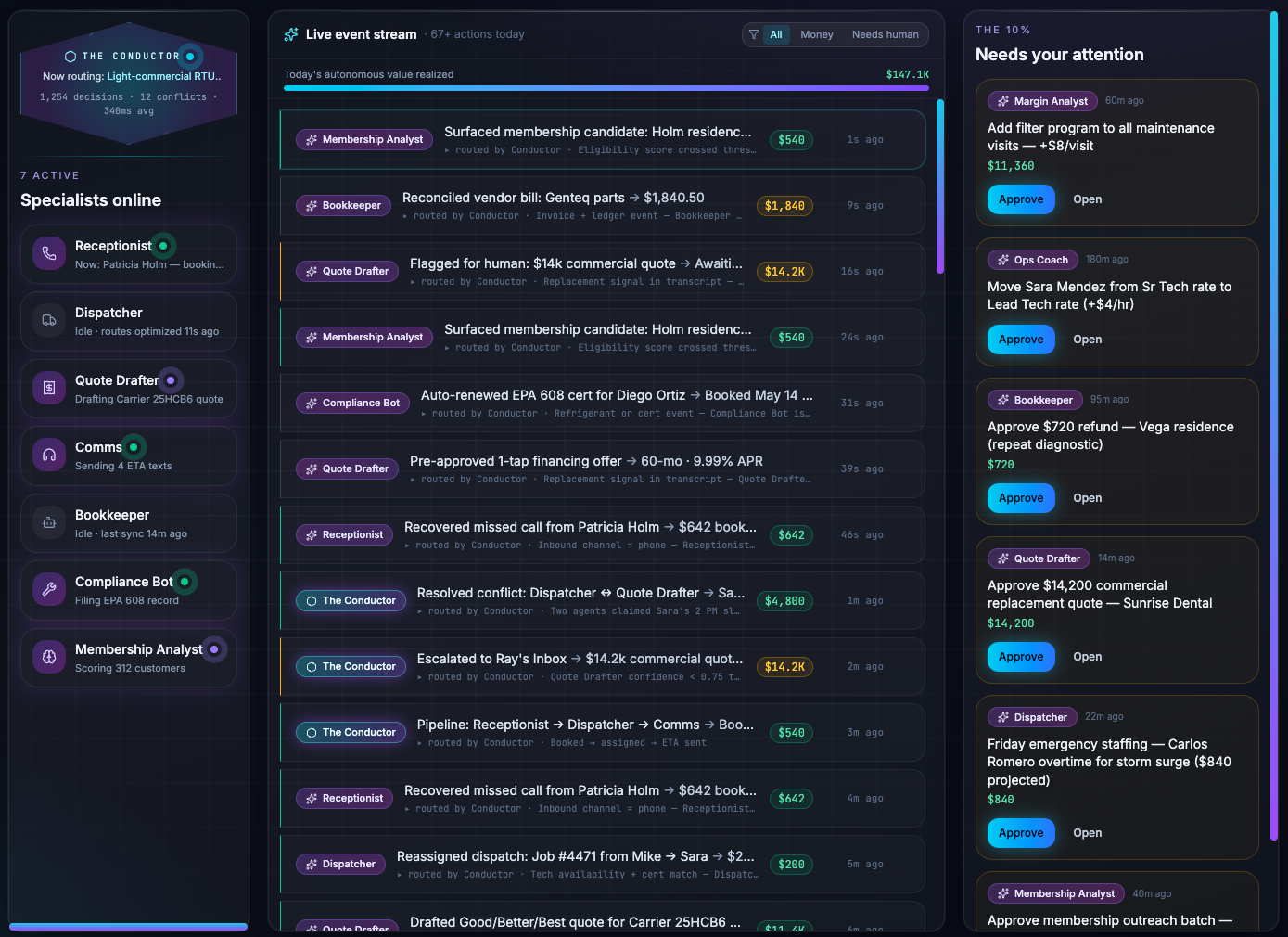This screenshot has width=1288, height=937.
Task: Click the $1,840 amount badge
Action: (x=784, y=206)
